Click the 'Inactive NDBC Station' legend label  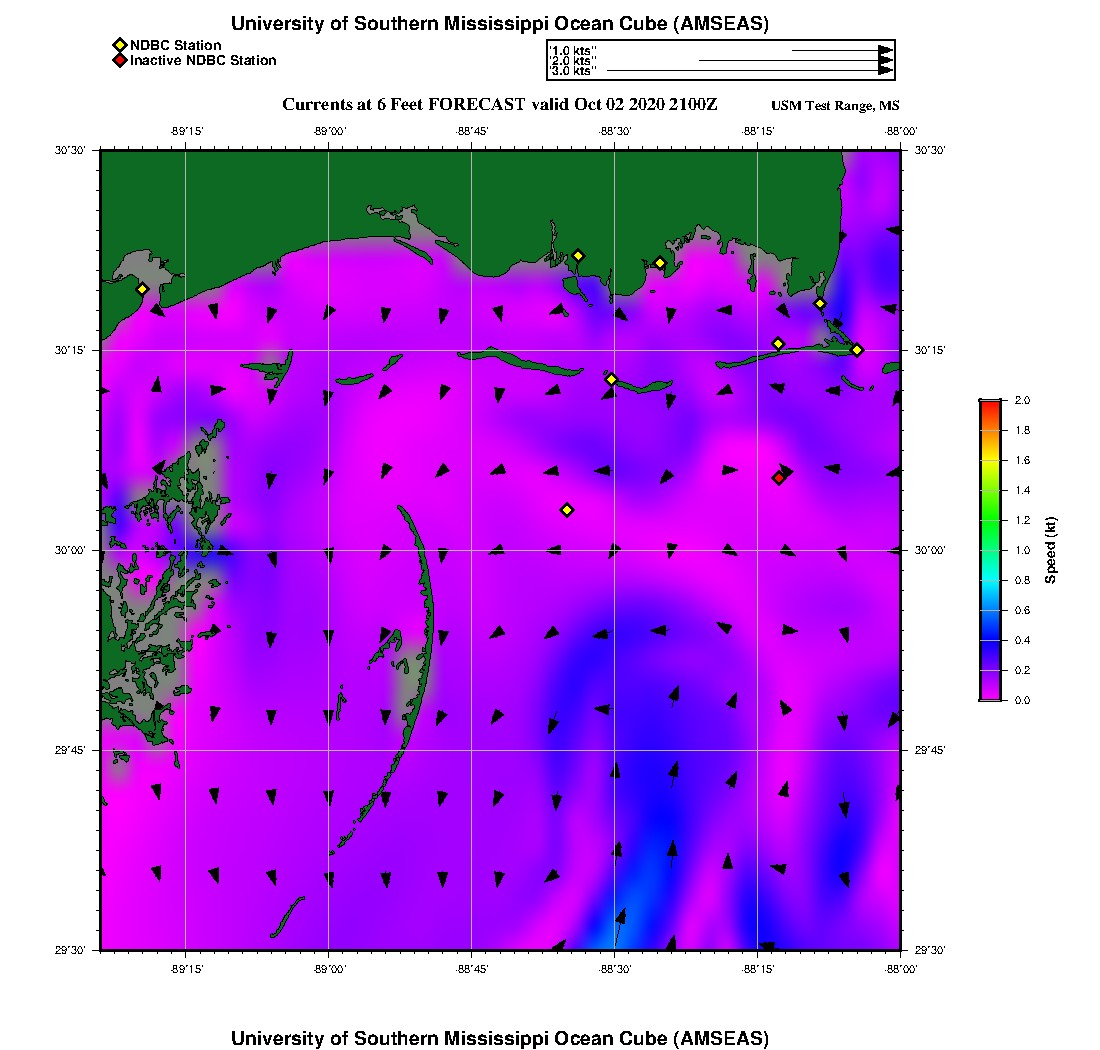point(203,61)
